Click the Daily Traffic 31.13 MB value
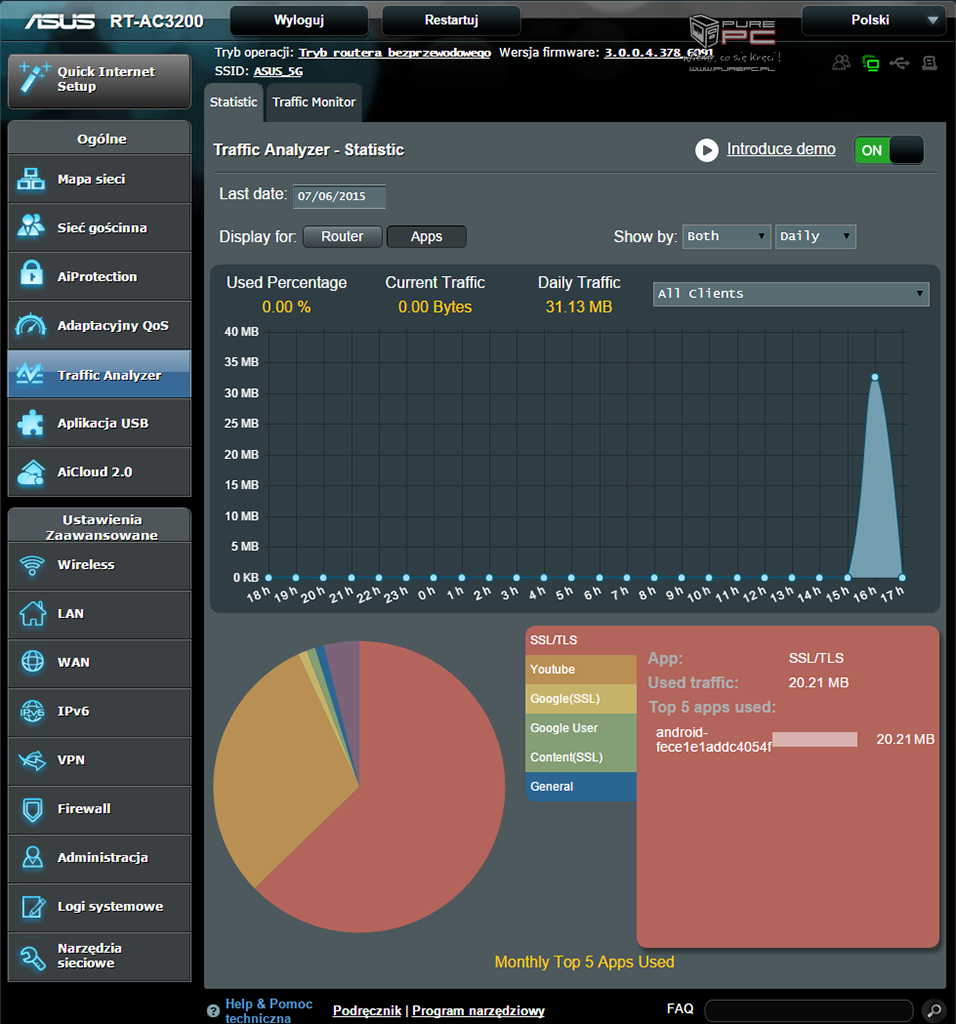The image size is (956, 1024). [579, 307]
